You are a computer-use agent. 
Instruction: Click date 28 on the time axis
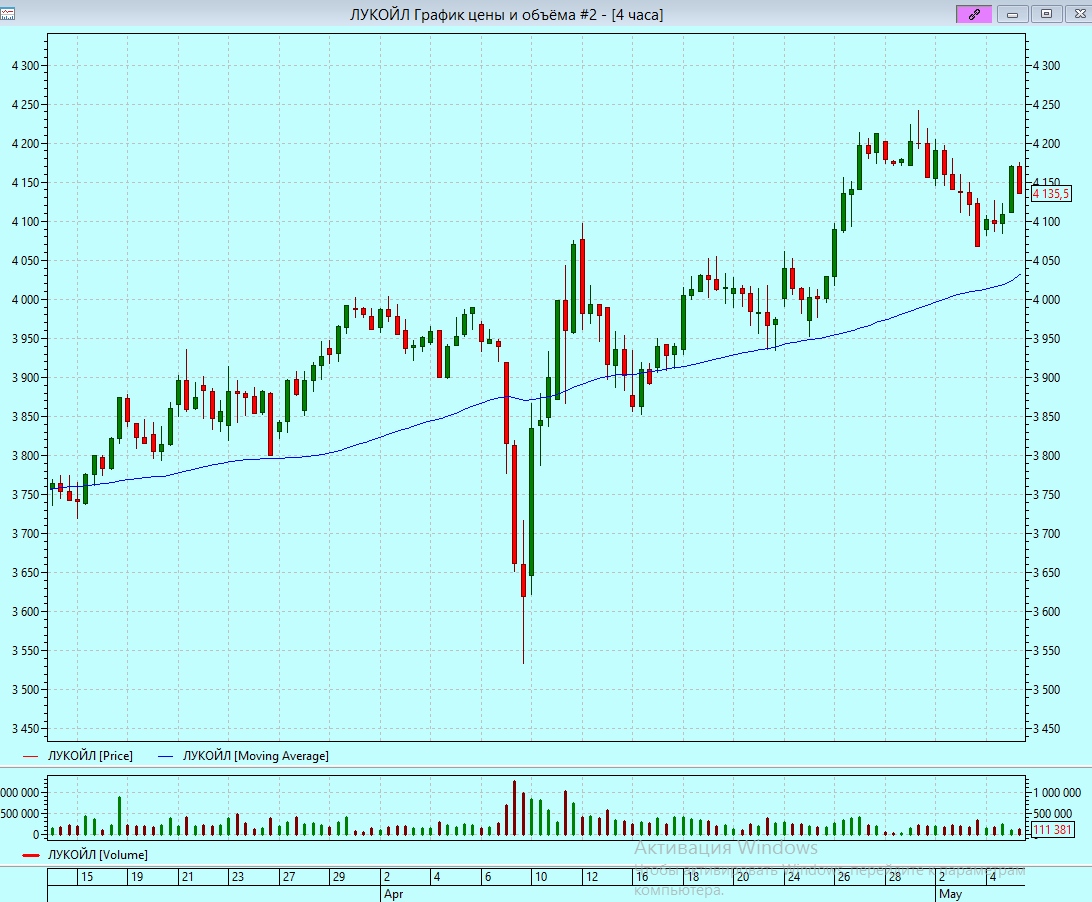point(895,877)
